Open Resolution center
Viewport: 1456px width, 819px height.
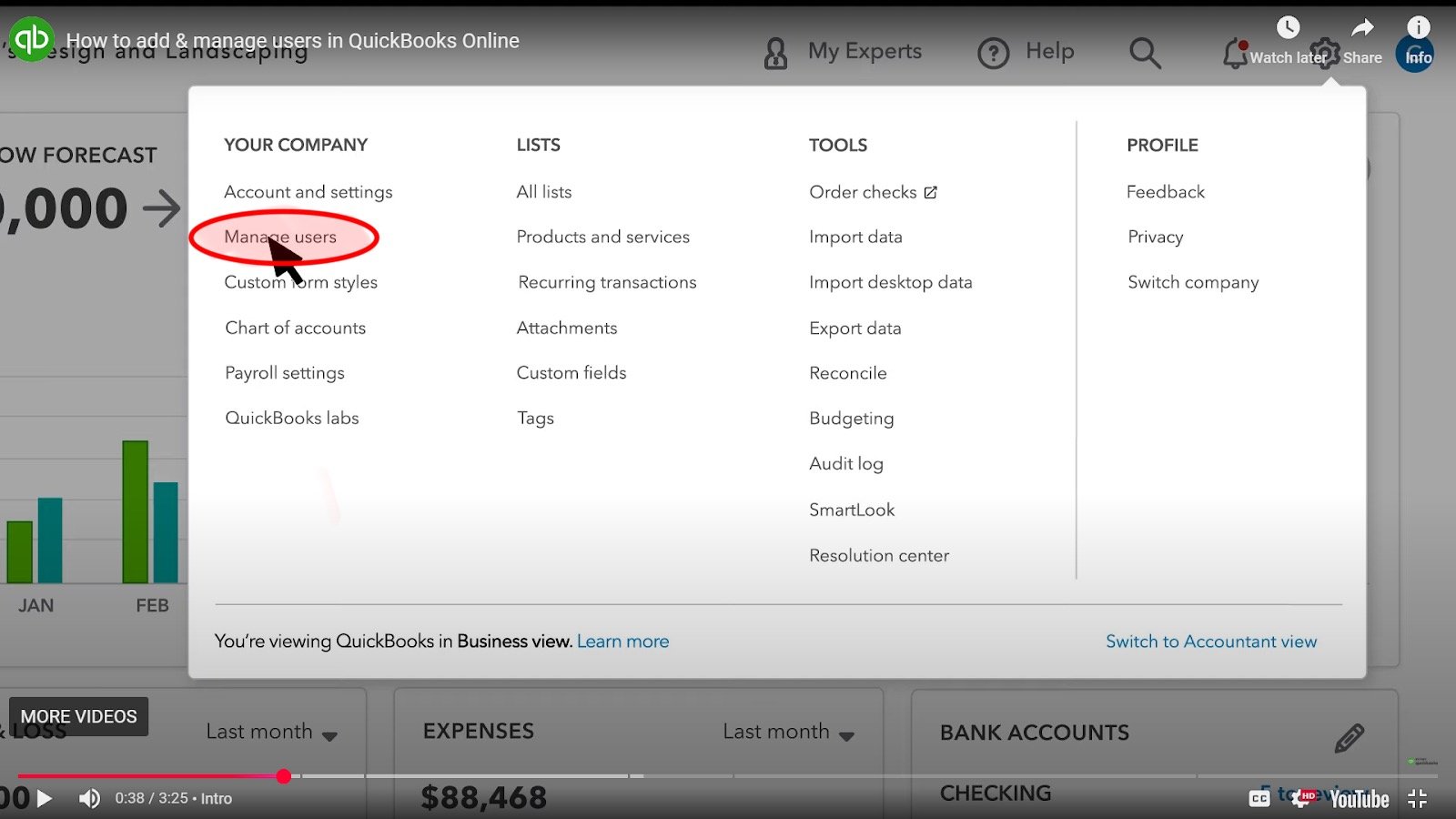tap(879, 555)
